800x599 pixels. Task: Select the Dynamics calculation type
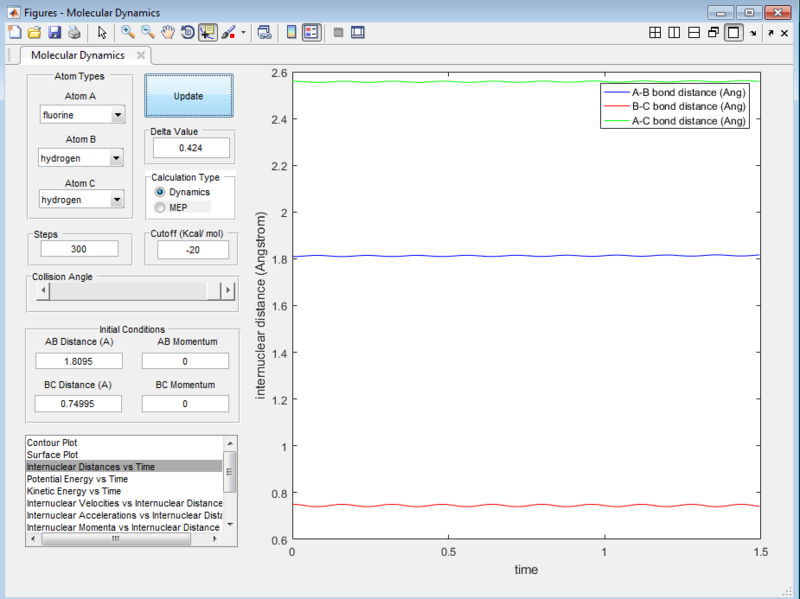160,192
